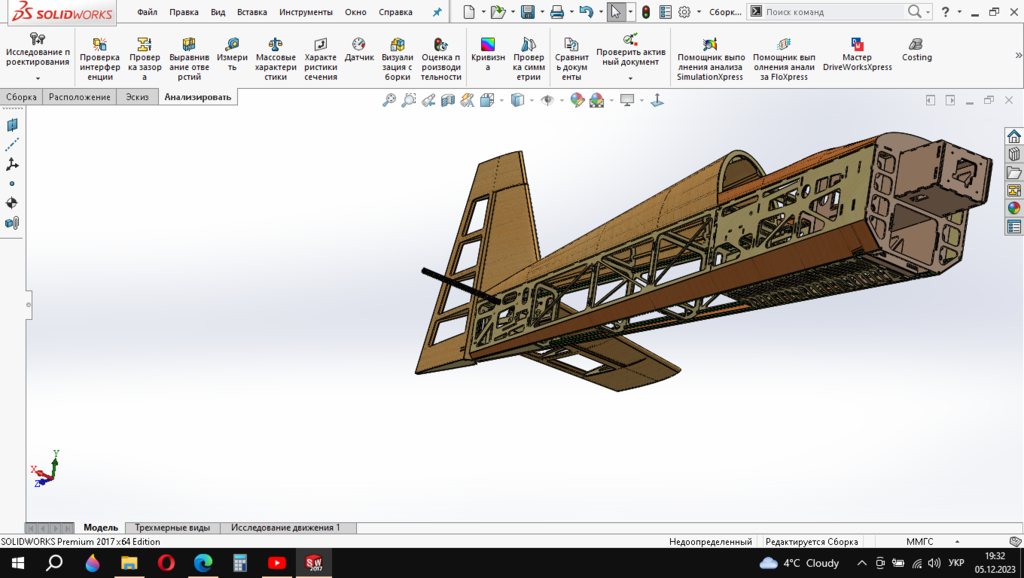Toggle the rebuild traffic light icon
Viewport: 1024px width, 578px height.
coord(646,12)
